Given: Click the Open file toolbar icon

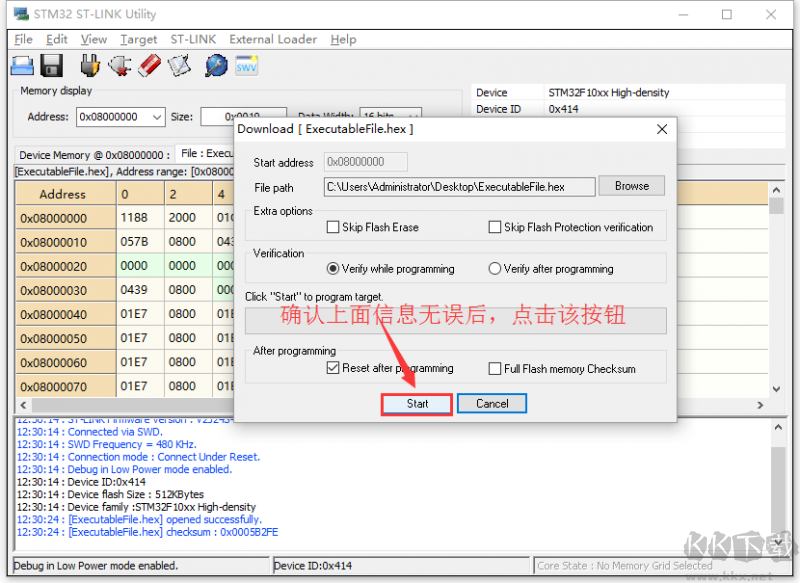Looking at the screenshot, I should tap(22, 66).
